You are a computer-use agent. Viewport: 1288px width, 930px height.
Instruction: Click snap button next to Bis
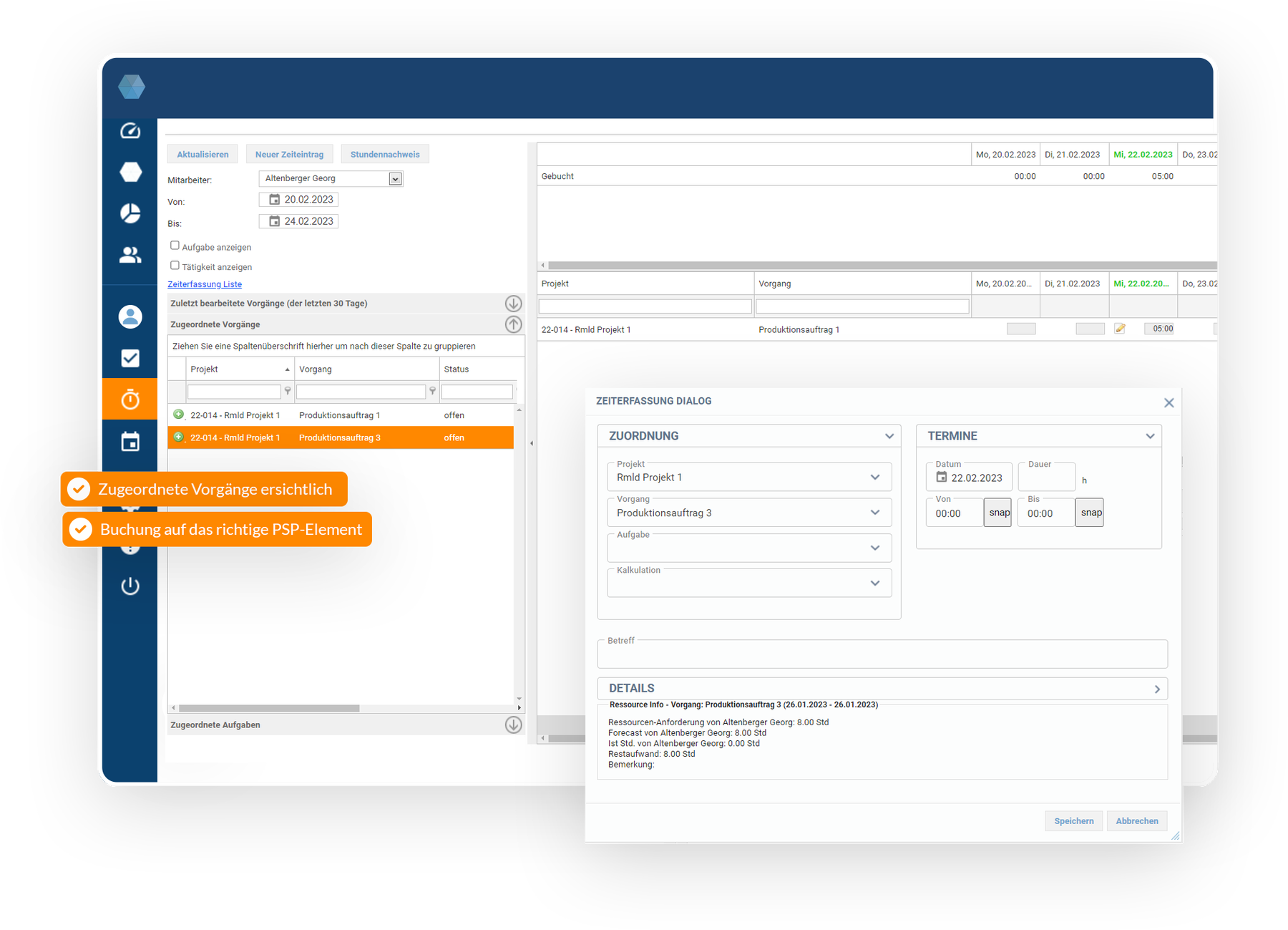(1090, 513)
